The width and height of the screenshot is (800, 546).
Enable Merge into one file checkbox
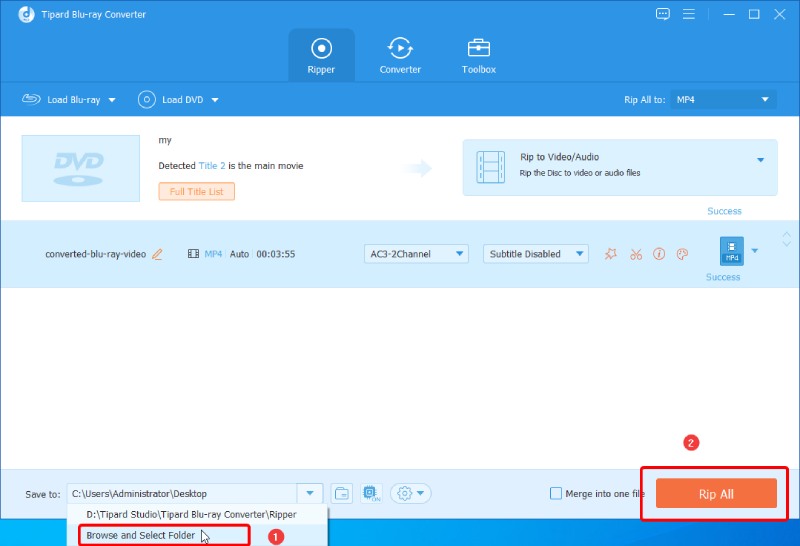[556, 493]
